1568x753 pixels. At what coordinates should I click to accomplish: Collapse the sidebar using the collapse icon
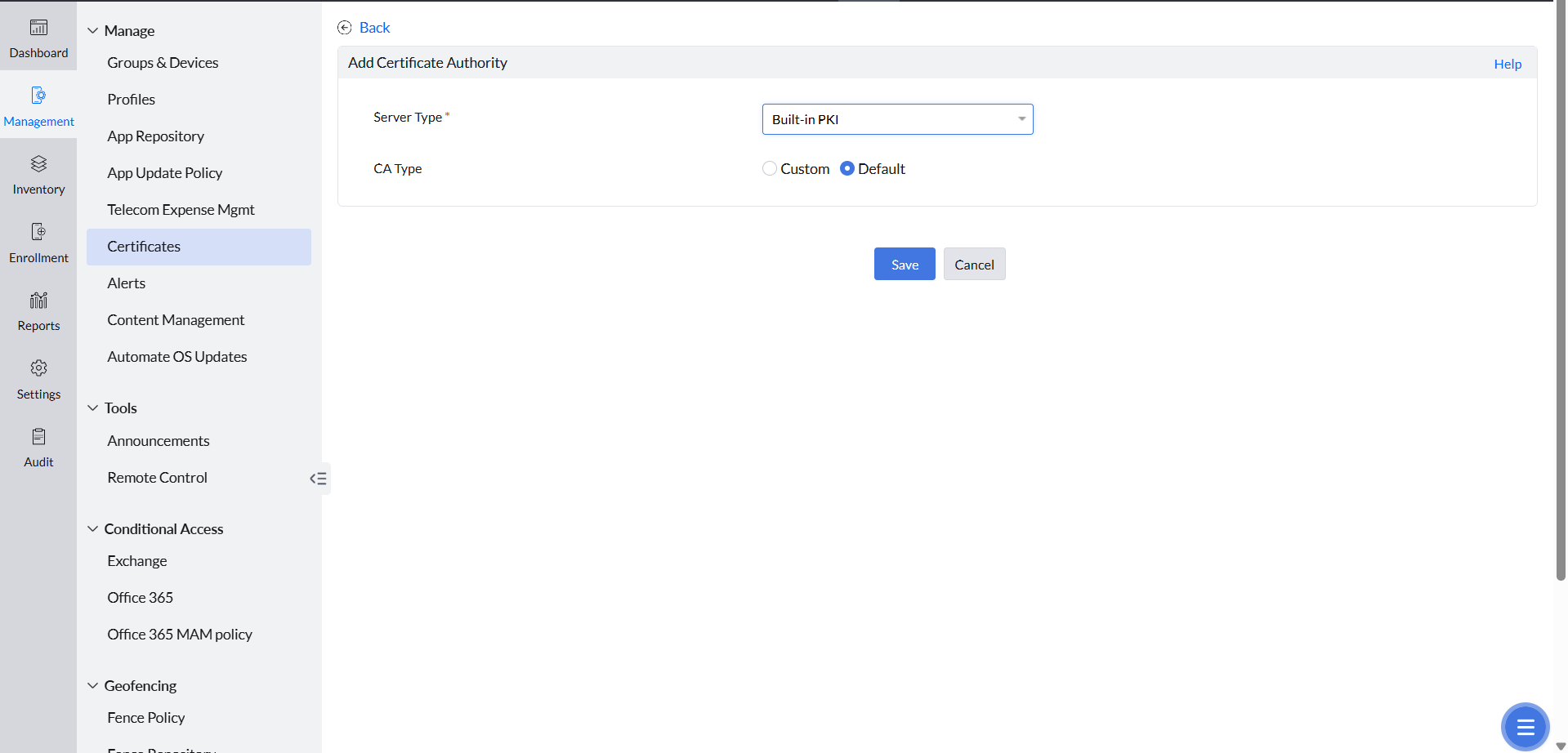click(318, 479)
